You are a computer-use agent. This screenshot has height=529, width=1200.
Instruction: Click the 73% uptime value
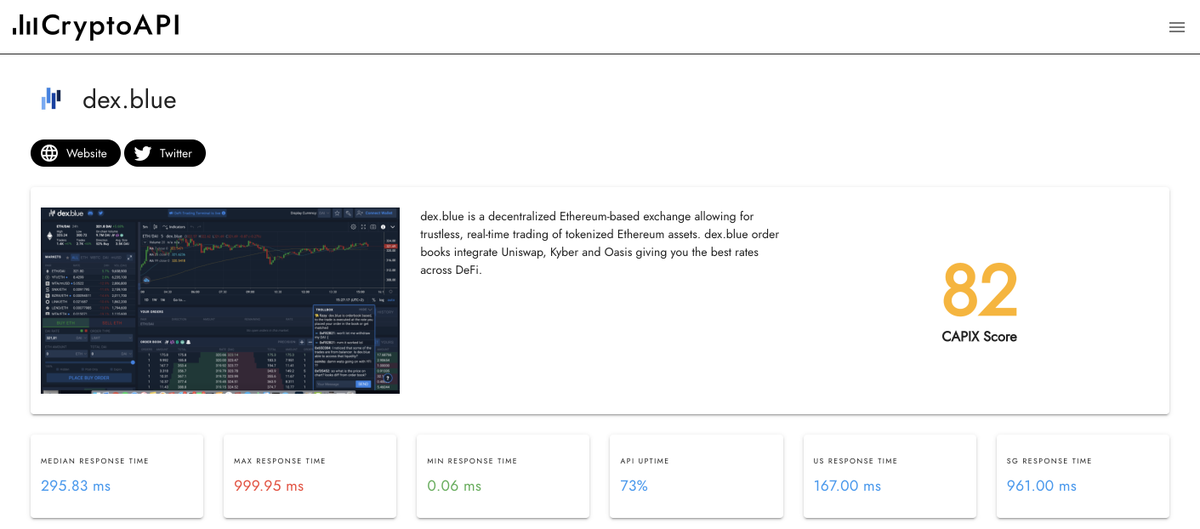[x=634, y=486]
